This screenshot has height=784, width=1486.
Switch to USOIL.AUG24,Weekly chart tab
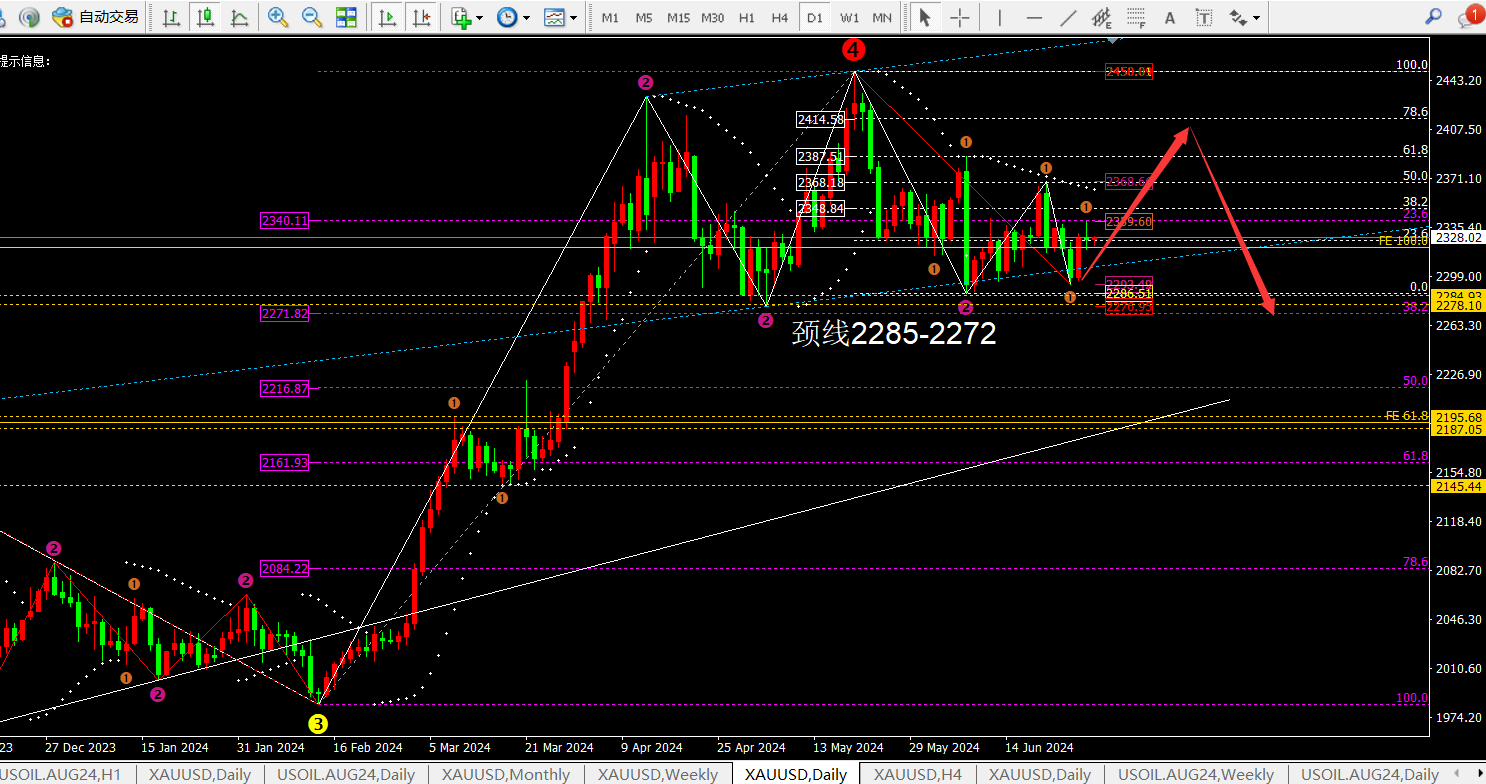coord(1196,774)
